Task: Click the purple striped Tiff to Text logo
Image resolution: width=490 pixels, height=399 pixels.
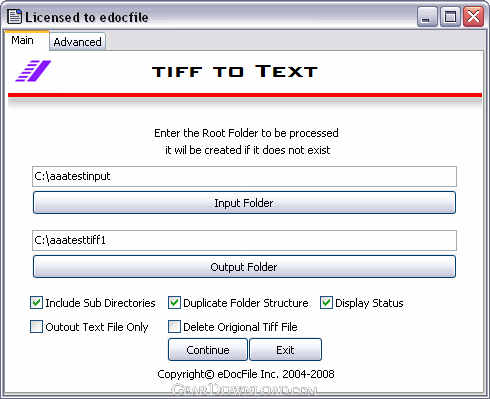Action: 33,71
